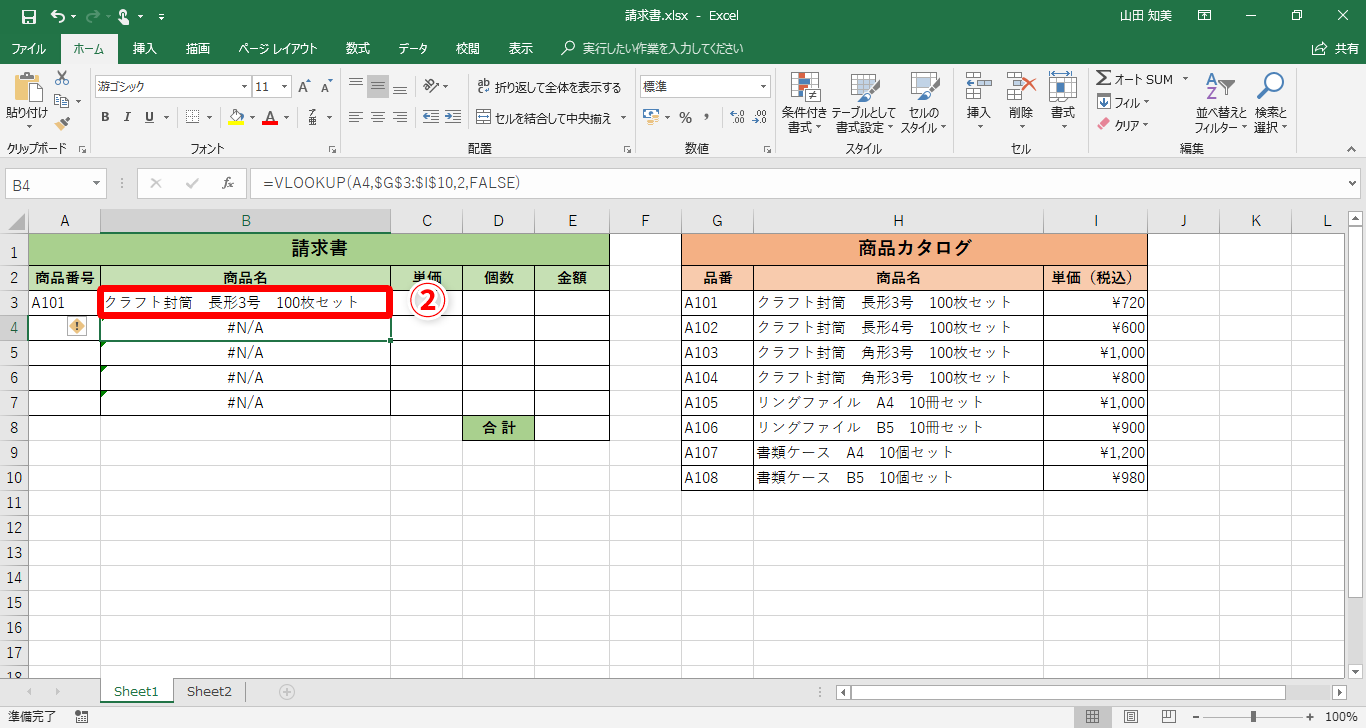This screenshot has width=1366, height=728.
Task: Add a new sheet with plus button
Action: tap(287, 691)
